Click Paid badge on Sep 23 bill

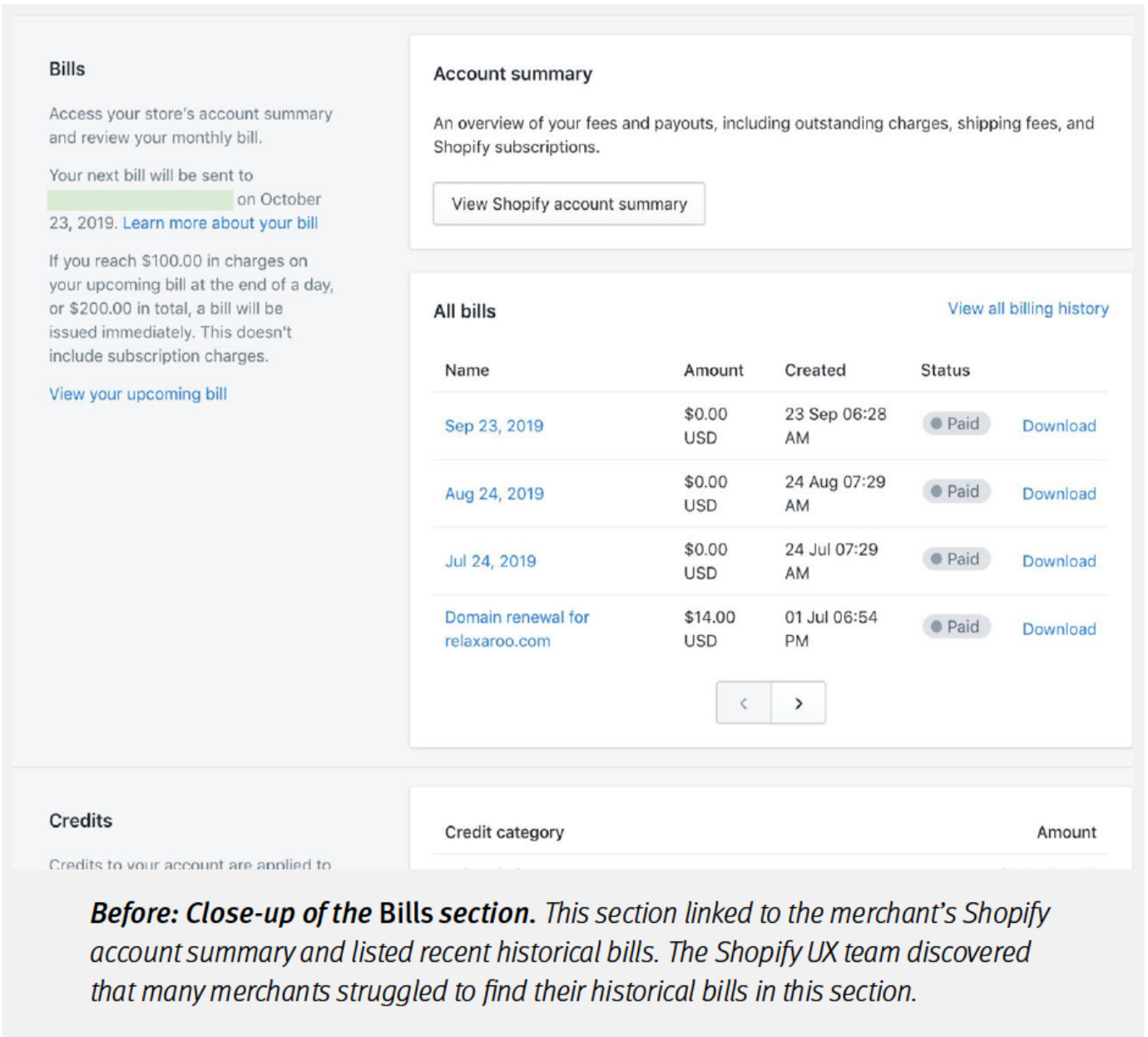click(956, 424)
